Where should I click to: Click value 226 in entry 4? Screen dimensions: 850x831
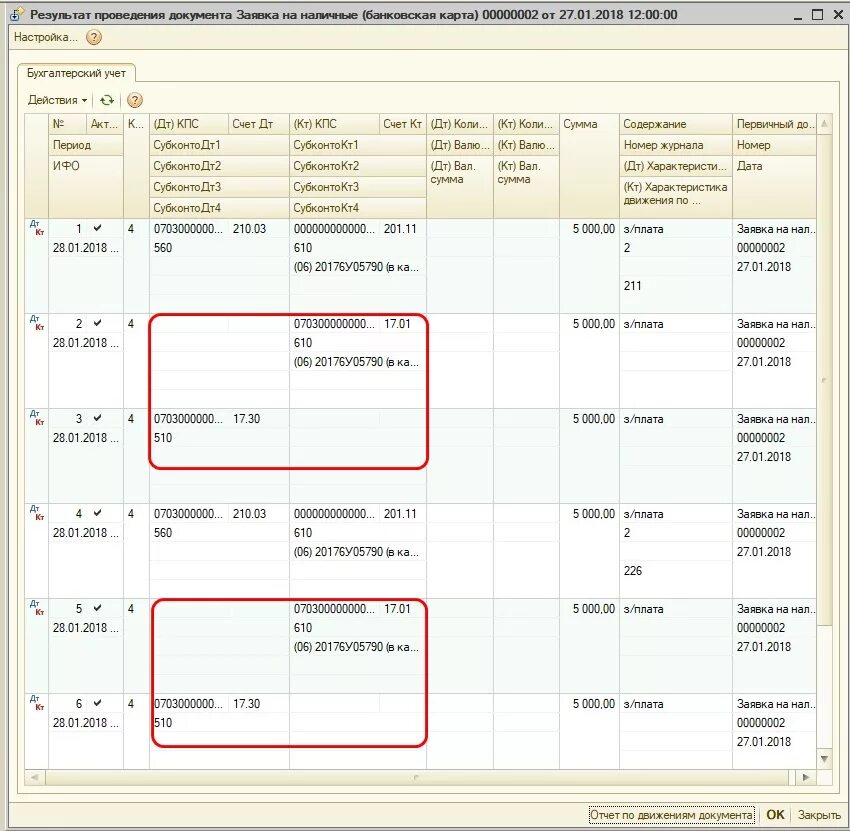633,570
